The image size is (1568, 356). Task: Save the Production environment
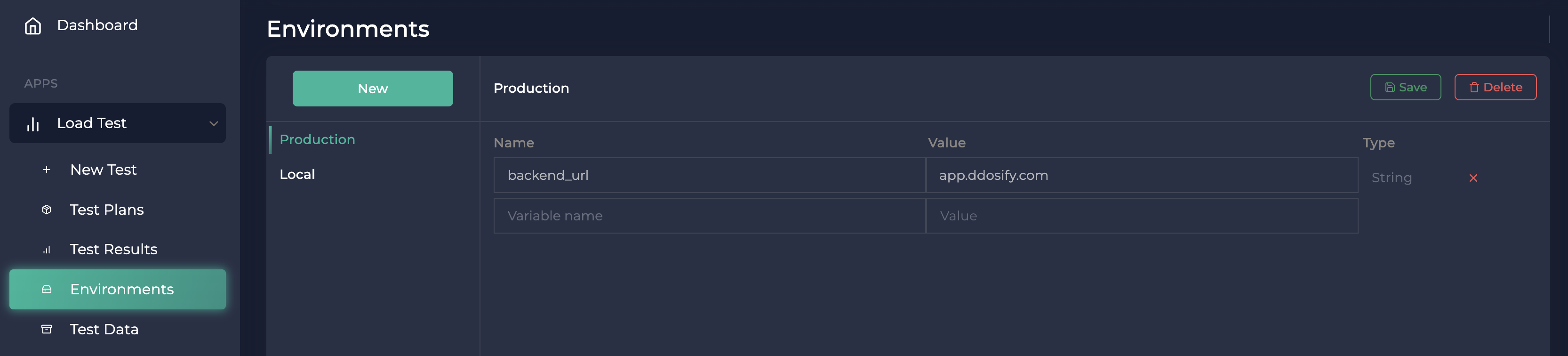[1406, 87]
